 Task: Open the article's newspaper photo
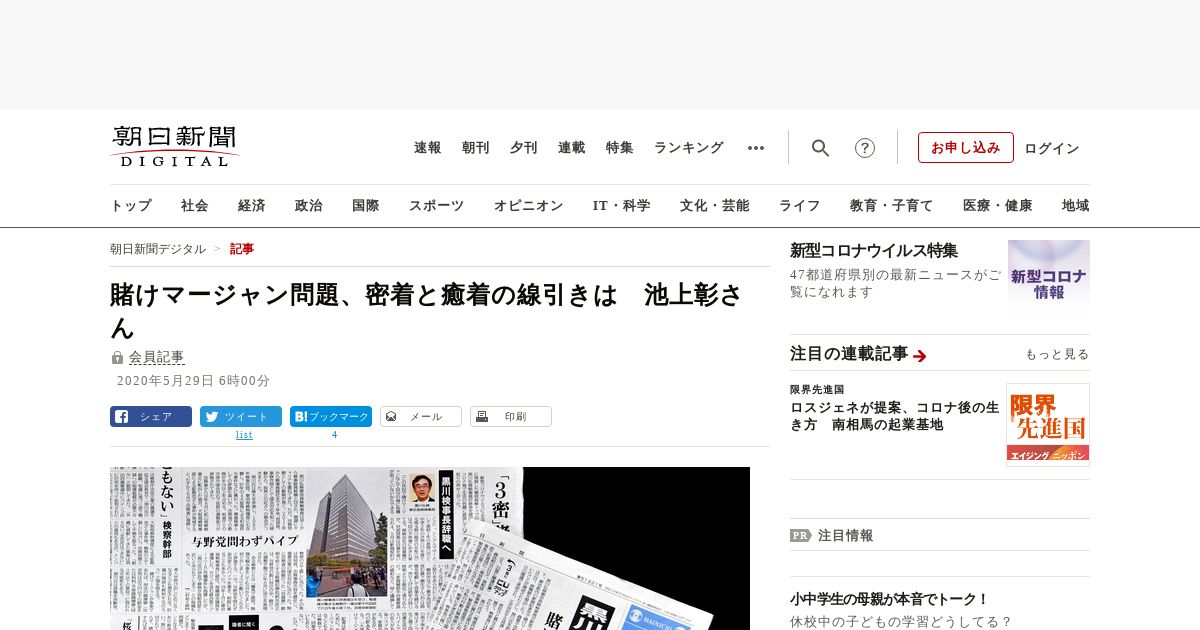coord(430,548)
